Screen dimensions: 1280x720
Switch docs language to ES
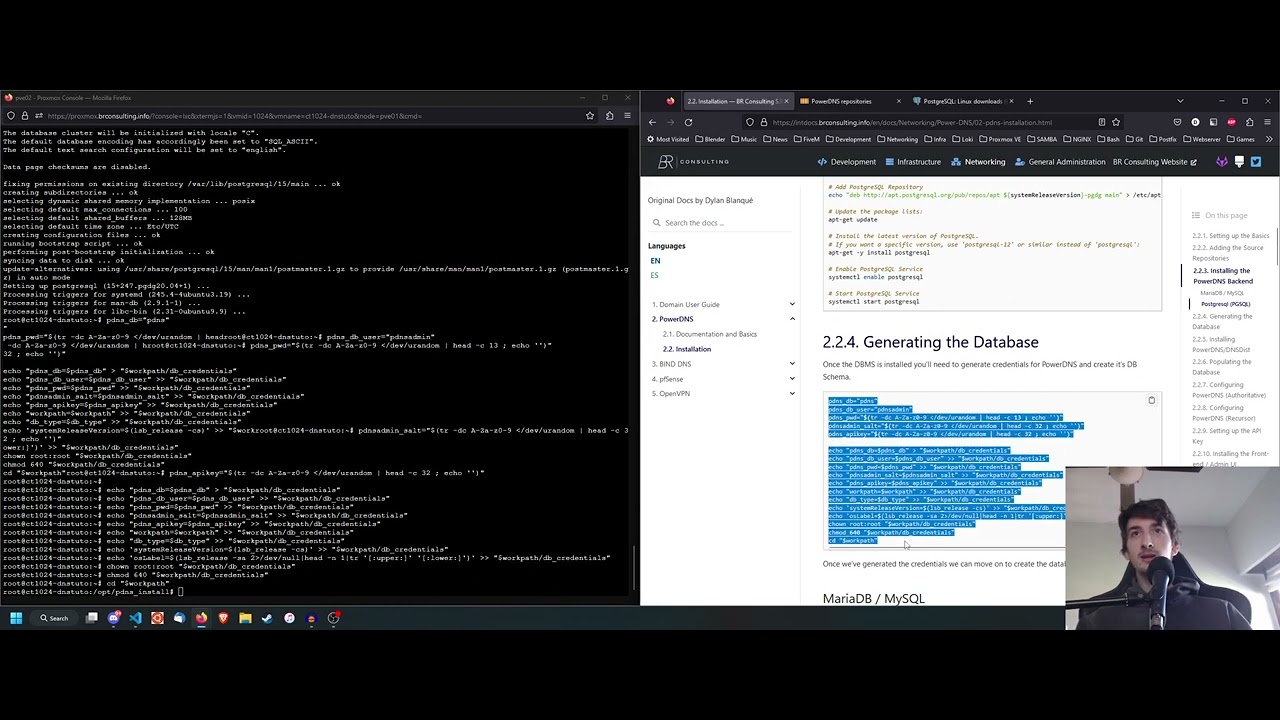(x=654, y=275)
